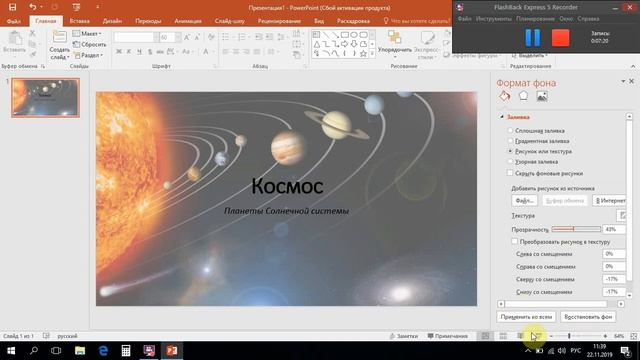Select the Fill (paint bucket) tab icon
This screenshot has width=640, height=360.
pyautogui.click(x=504, y=96)
